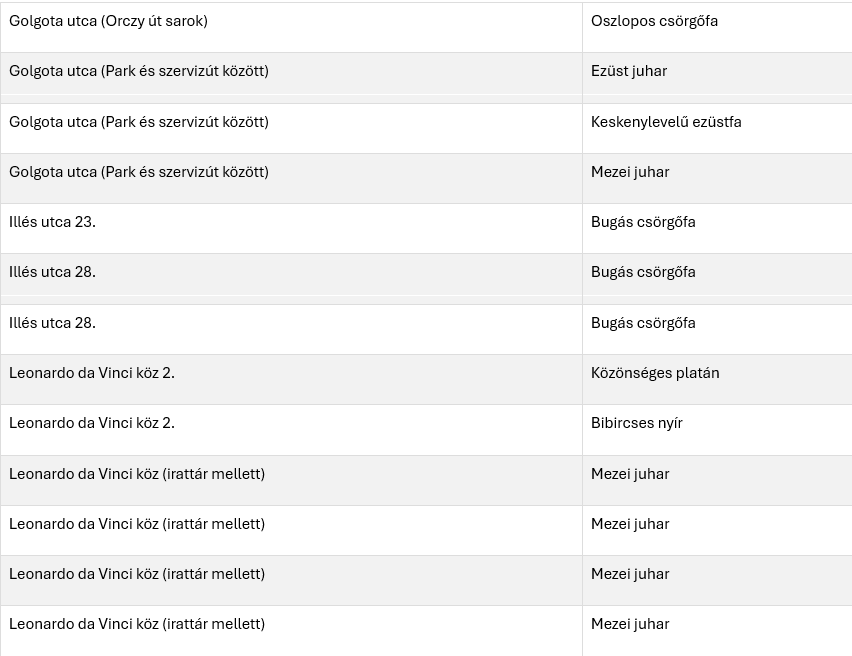Click the "Golgota utca (Orczy út sarok)" cell
Image resolution: width=852 pixels, height=656 pixels.
point(108,21)
